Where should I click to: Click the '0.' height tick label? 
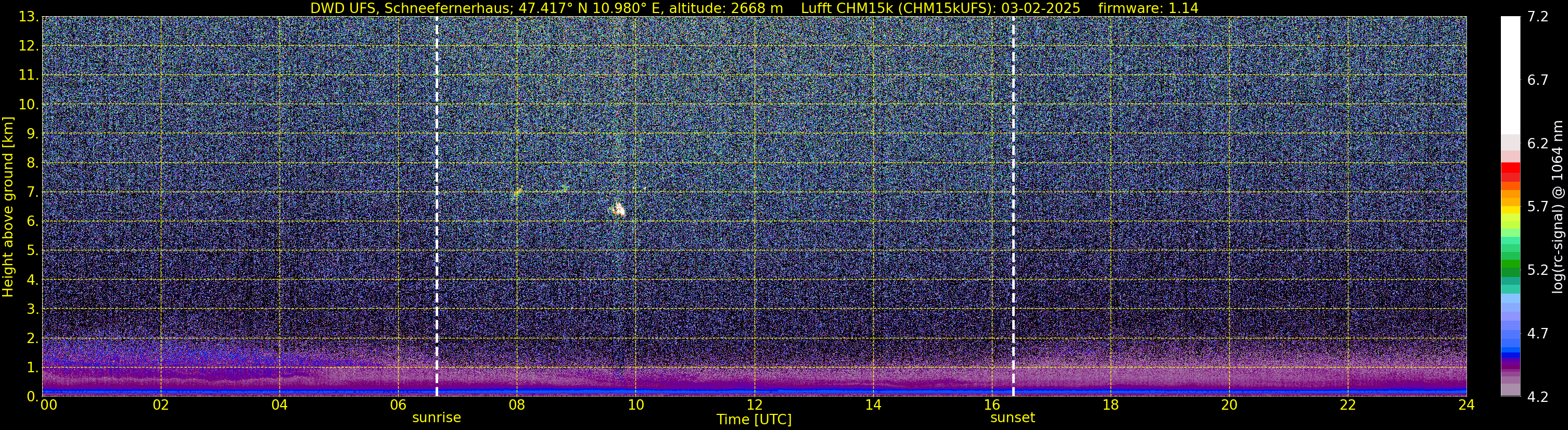(33, 396)
